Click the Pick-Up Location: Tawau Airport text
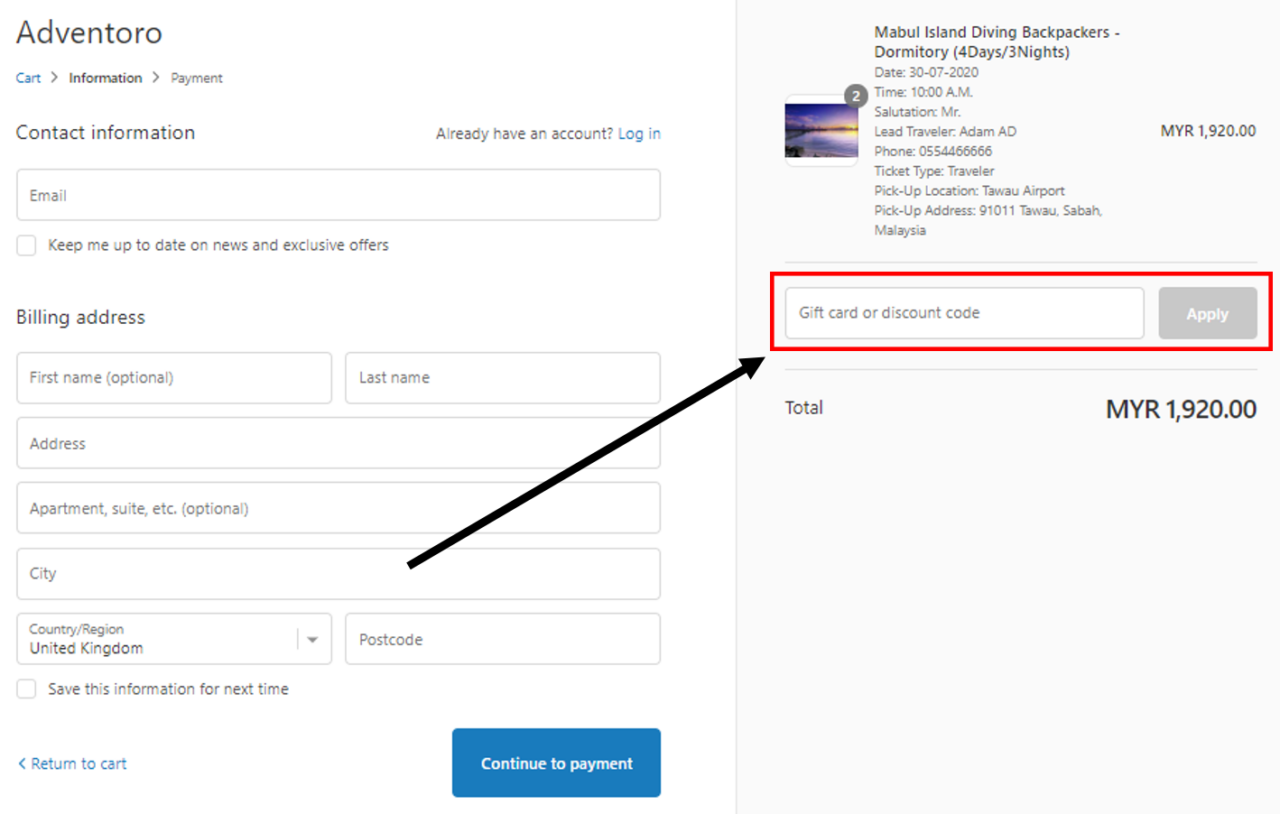 click(969, 190)
